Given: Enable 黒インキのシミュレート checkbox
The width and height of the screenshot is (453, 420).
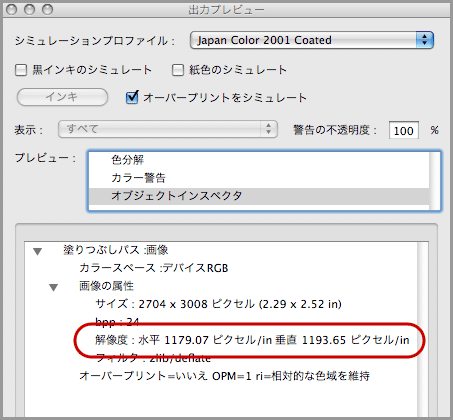Looking at the screenshot, I should [x=21, y=70].
